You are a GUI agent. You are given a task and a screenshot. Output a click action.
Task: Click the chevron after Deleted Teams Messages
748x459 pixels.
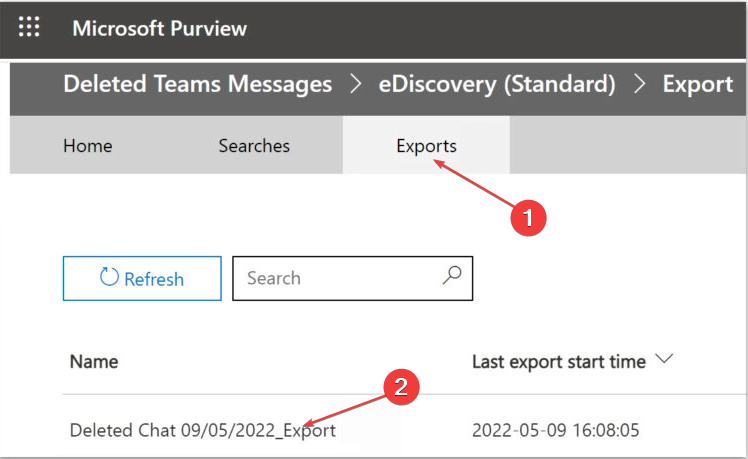tap(355, 85)
